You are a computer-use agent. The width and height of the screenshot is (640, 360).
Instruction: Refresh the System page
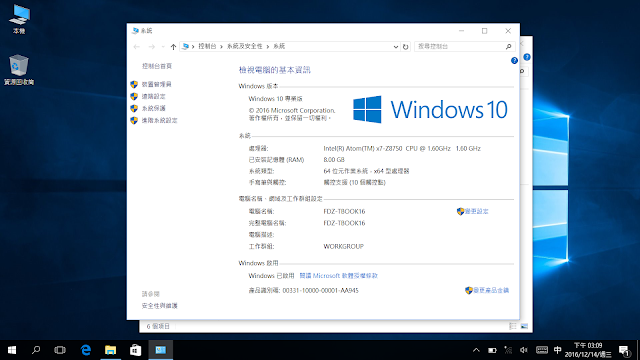pyautogui.click(x=405, y=47)
